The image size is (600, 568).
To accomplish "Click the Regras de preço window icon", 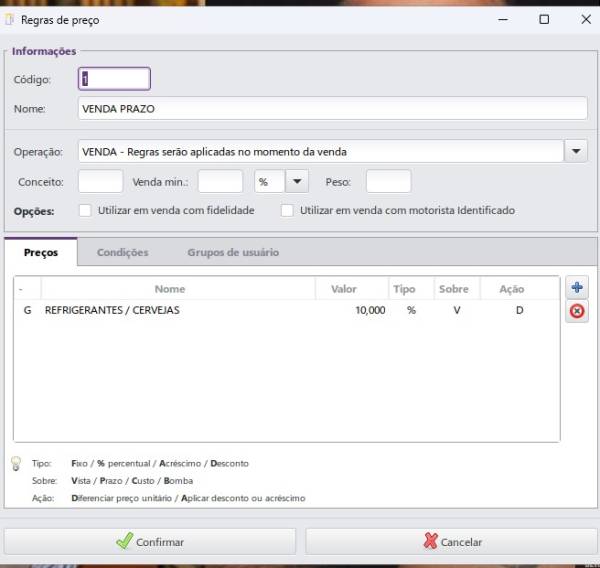I will [x=11, y=19].
